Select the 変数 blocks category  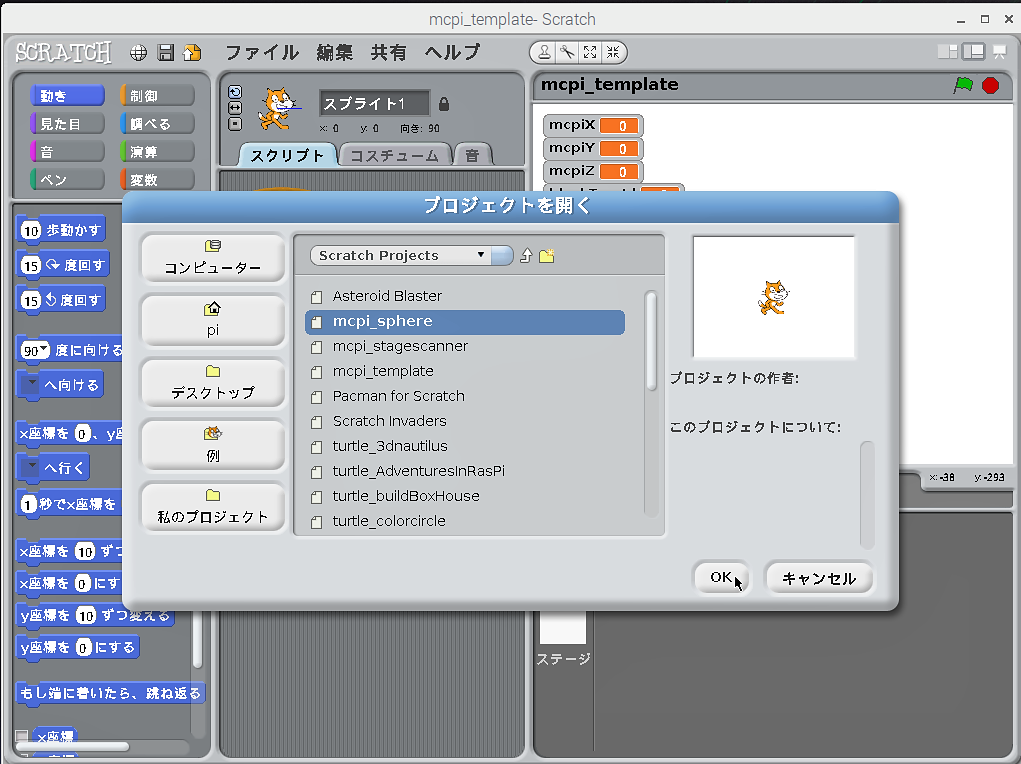(157, 180)
